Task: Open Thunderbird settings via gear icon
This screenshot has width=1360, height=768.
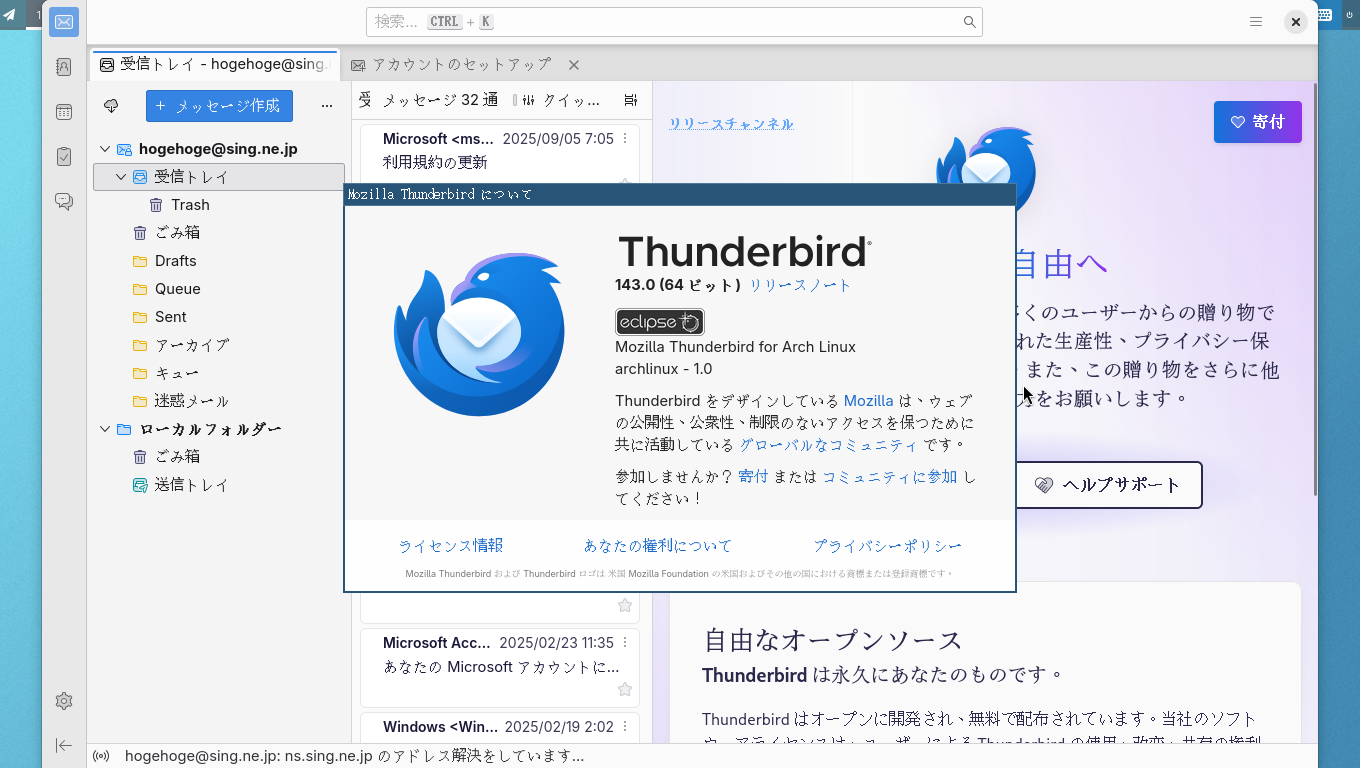Action: click(64, 701)
